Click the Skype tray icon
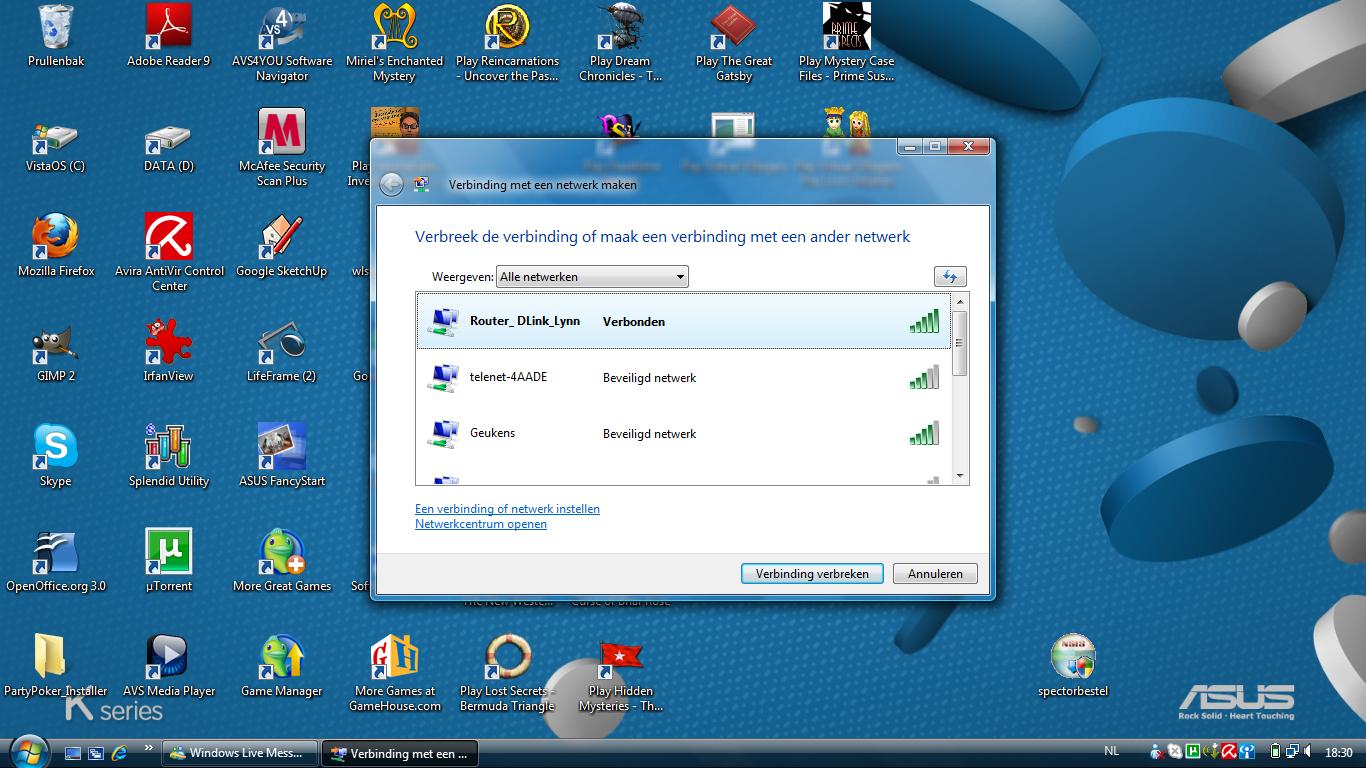 (x=1175, y=753)
